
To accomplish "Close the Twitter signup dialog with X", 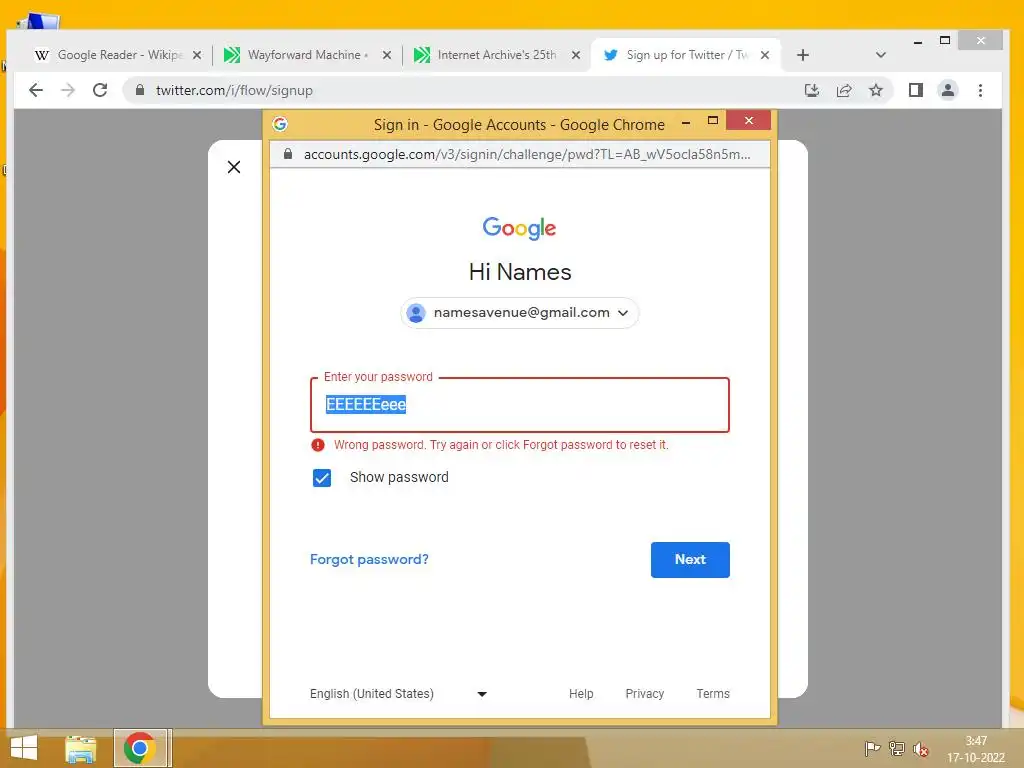I will tap(234, 167).
